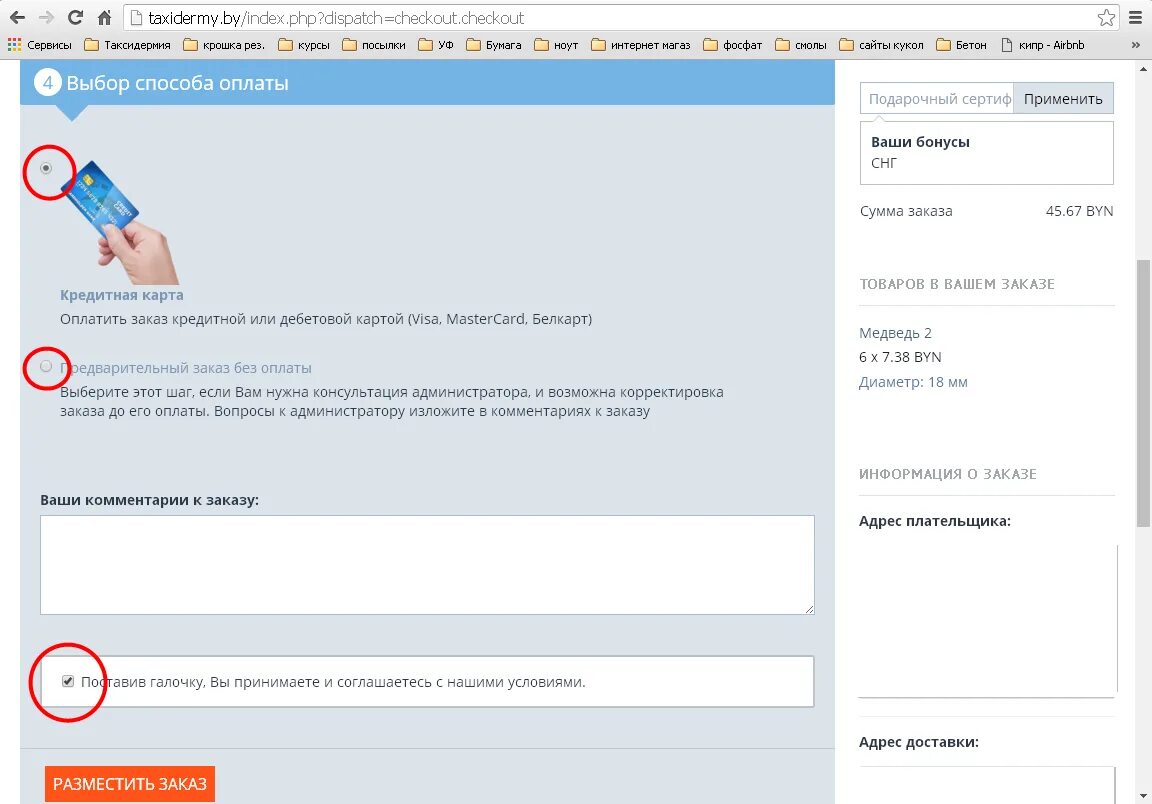This screenshot has width=1152, height=804.
Task: Open the кипр - Airbnb bookmark
Action: point(1052,44)
